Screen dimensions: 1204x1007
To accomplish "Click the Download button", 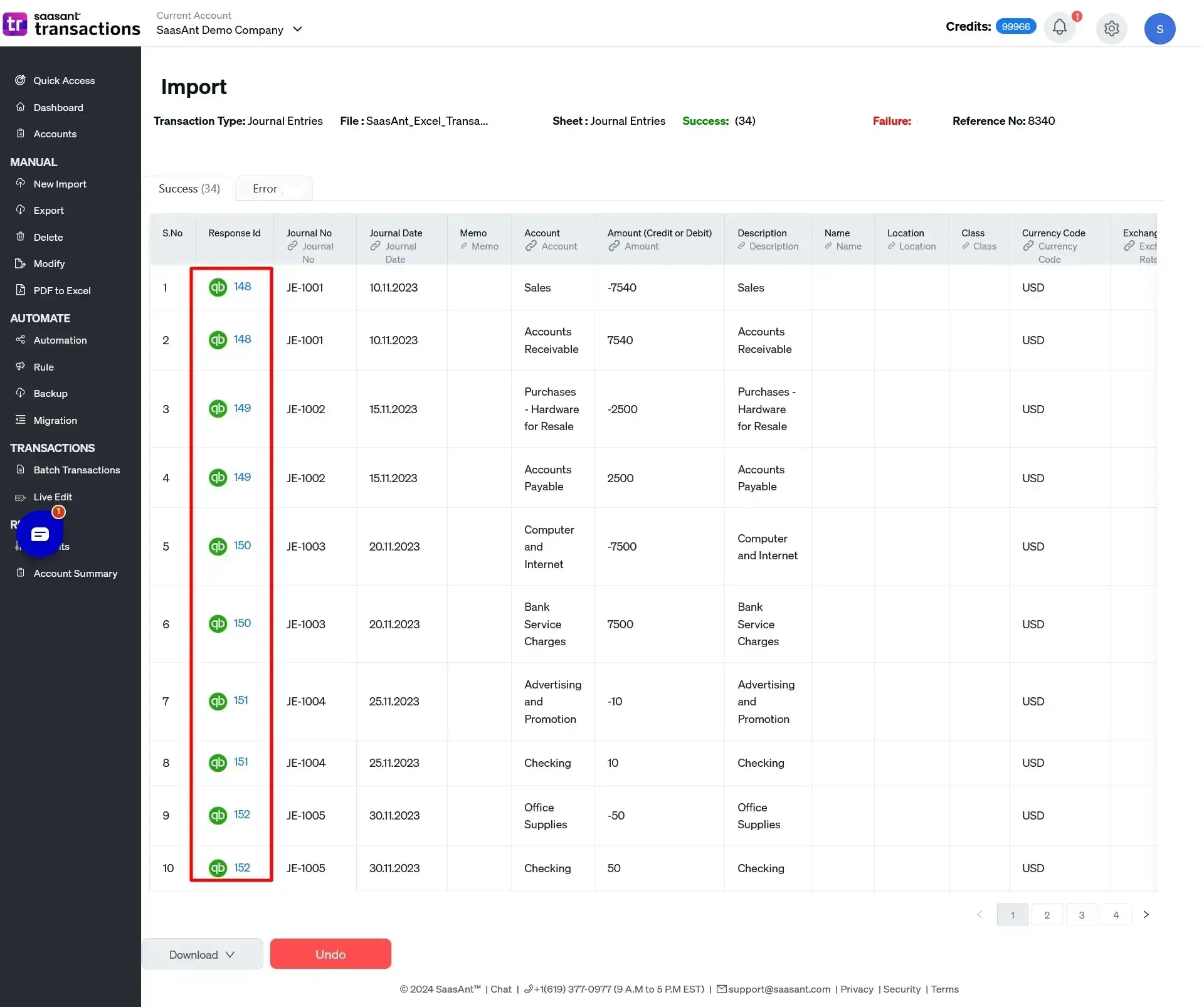I will click(x=200, y=953).
